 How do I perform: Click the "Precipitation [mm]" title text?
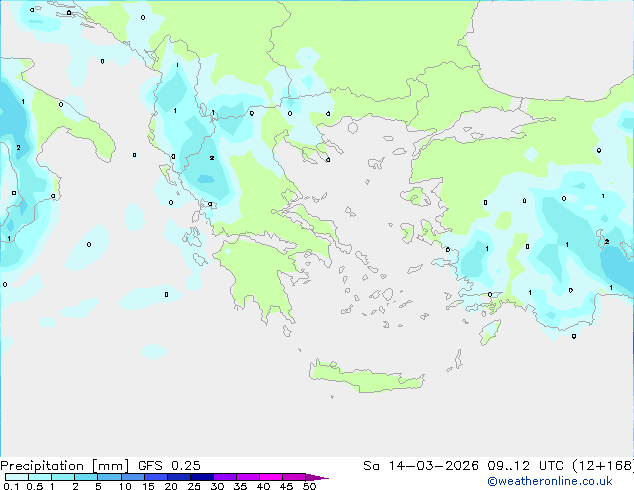(x=65, y=466)
